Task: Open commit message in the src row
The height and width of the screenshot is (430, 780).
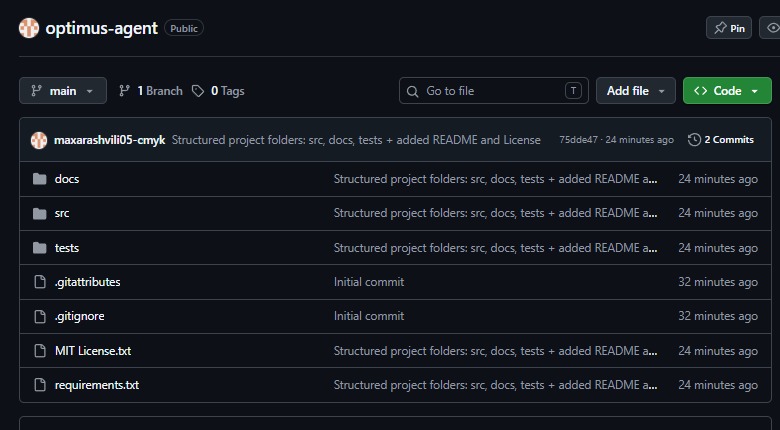Action: [x=495, y=213]
